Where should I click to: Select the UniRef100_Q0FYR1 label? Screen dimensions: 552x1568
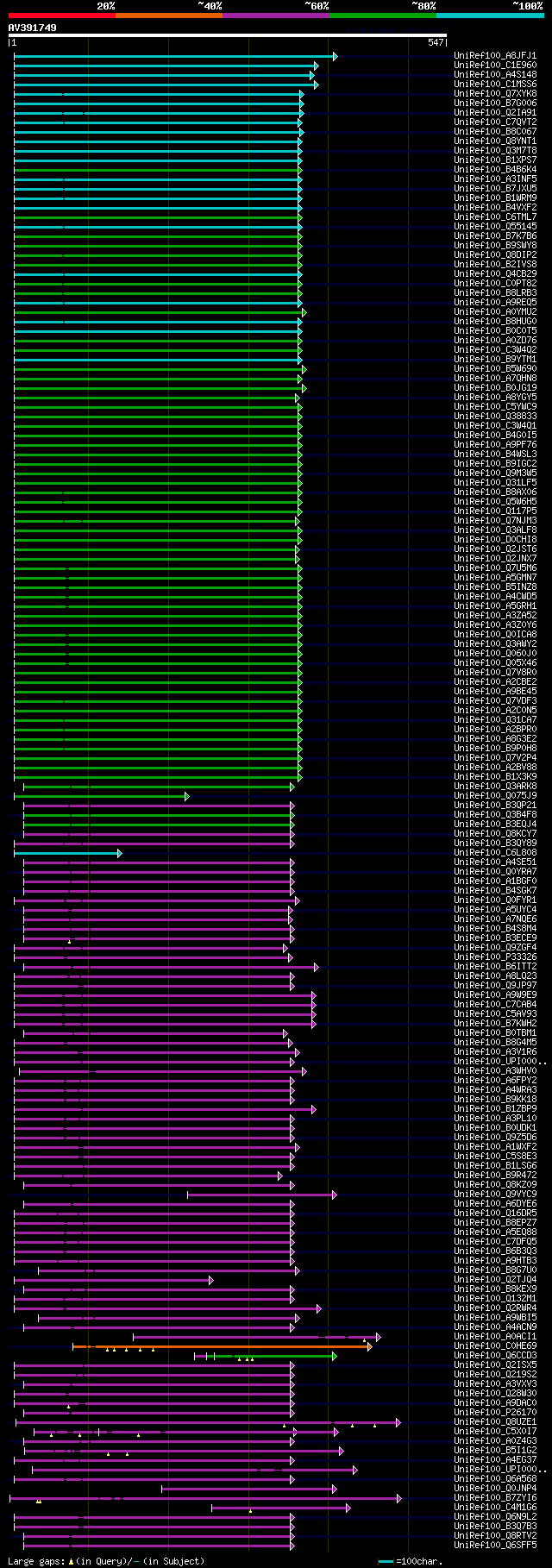(495, 900)
